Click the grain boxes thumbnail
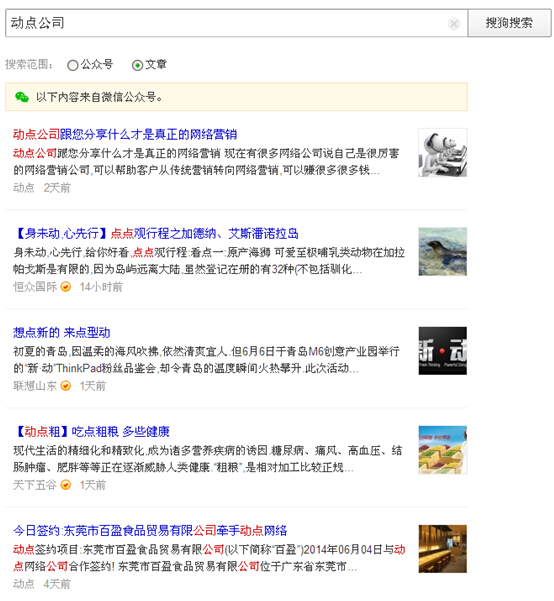 pyautogui.click(x=442, y=450)
